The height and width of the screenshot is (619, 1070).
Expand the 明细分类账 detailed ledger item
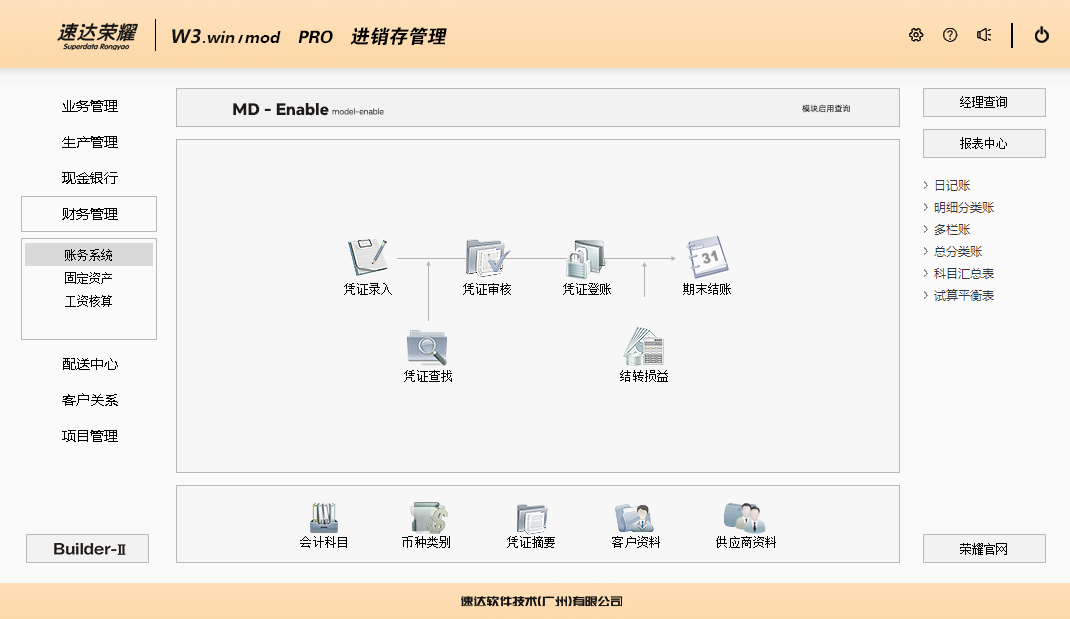click(963, 208)
